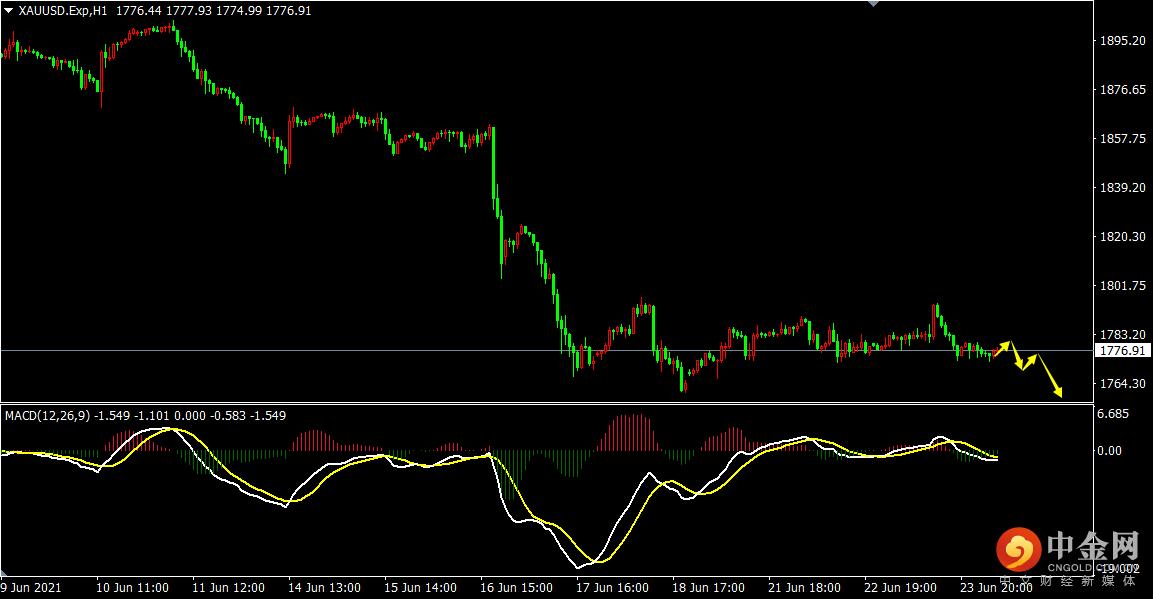Screen dimensions: 1153x599
Task: Click the 15 Jun 14:00 time label
Action: 421,588
